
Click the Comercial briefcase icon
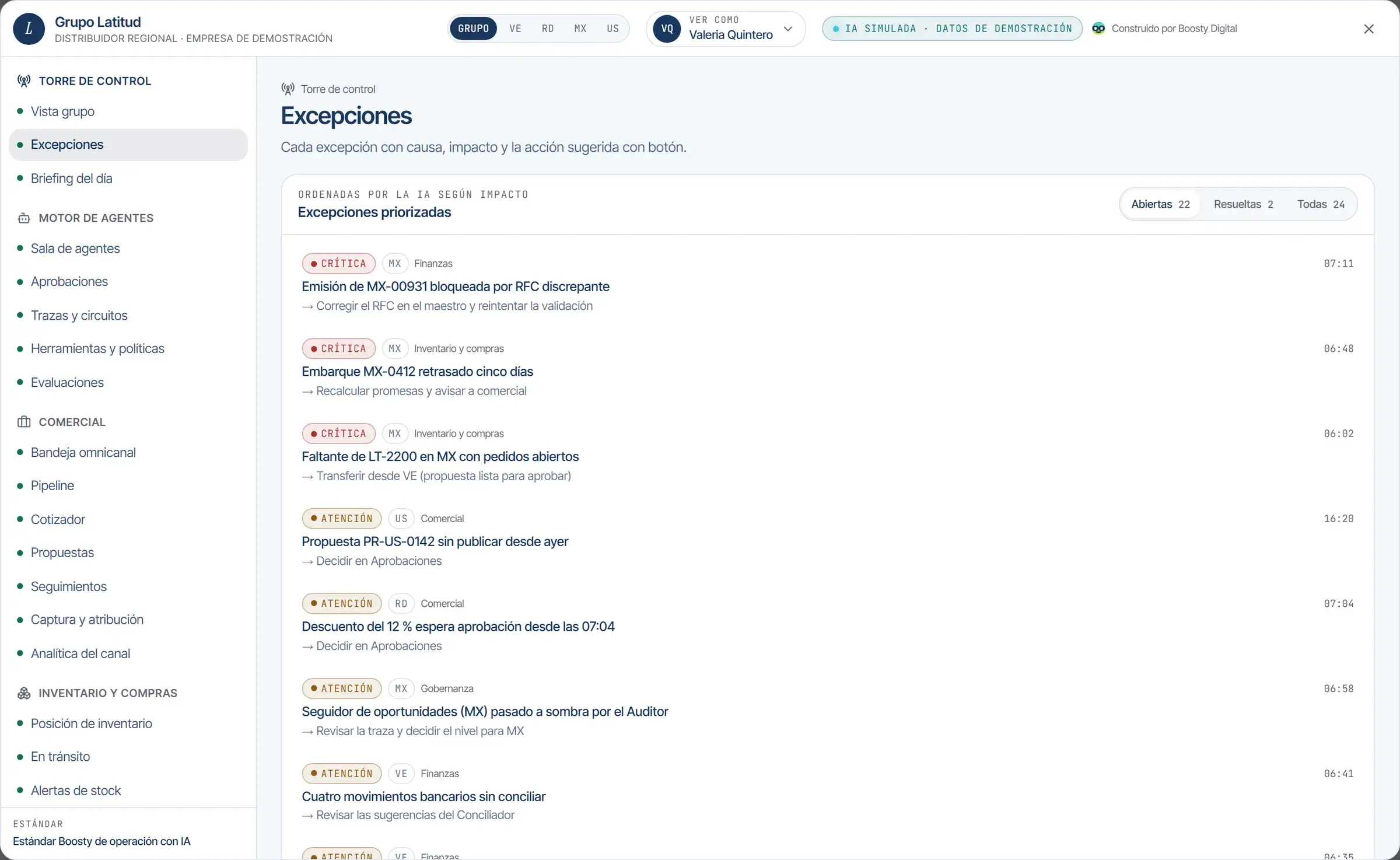coord(24,422)
